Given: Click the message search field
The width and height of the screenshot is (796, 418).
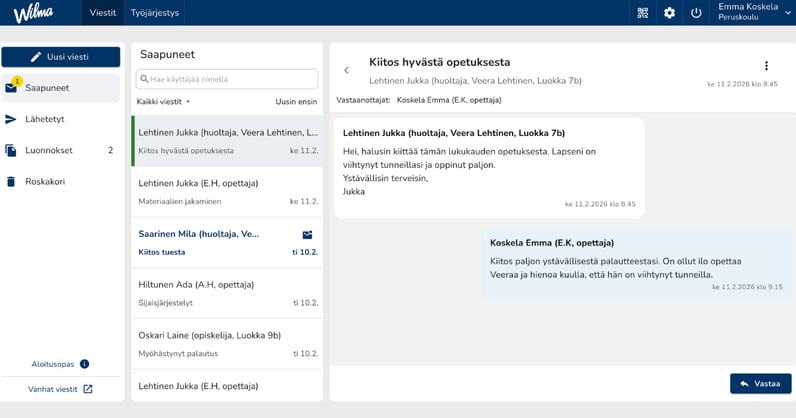Looking at the screenshot, I should click(227, 79).
